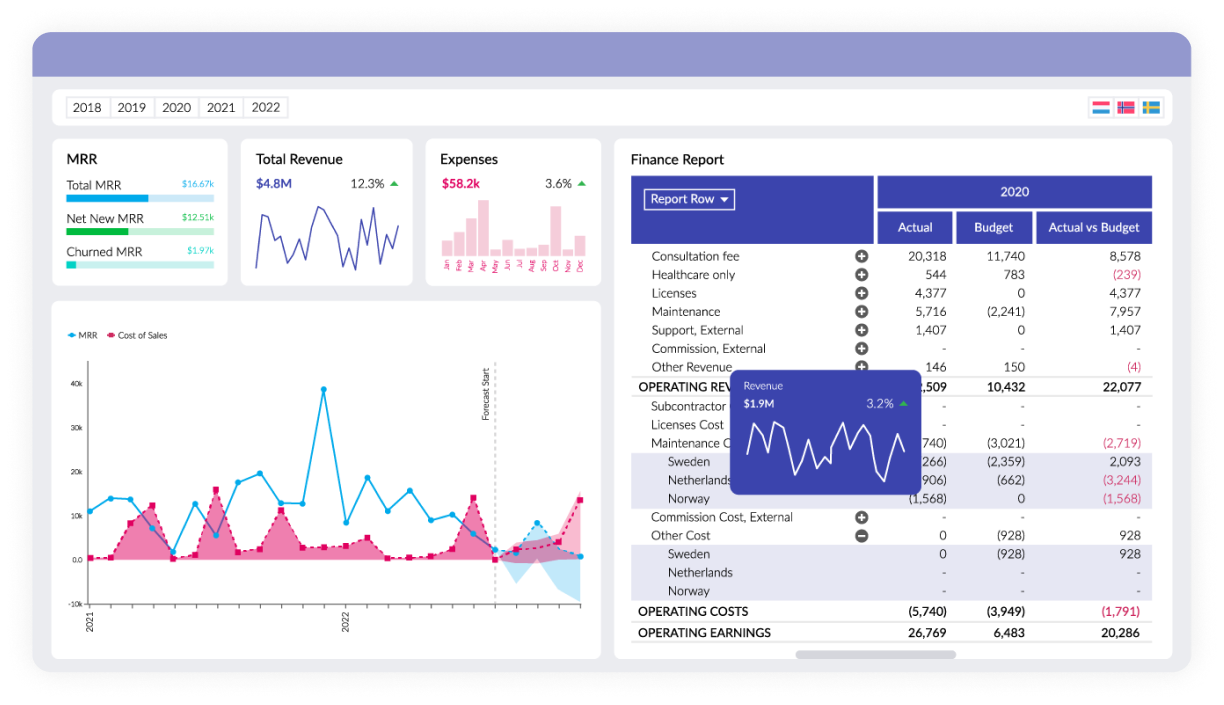Select the Norway flag icon
Viewport: 1224px width, 705px height.
coord(1126,107)
